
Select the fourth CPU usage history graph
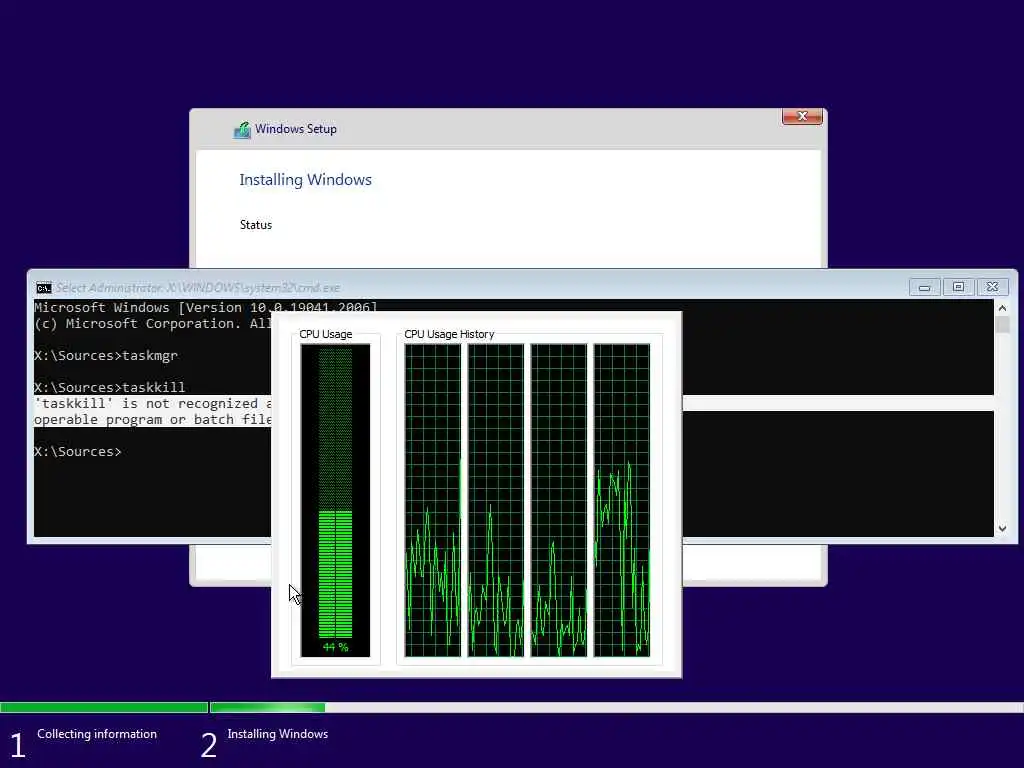point(622,500)
